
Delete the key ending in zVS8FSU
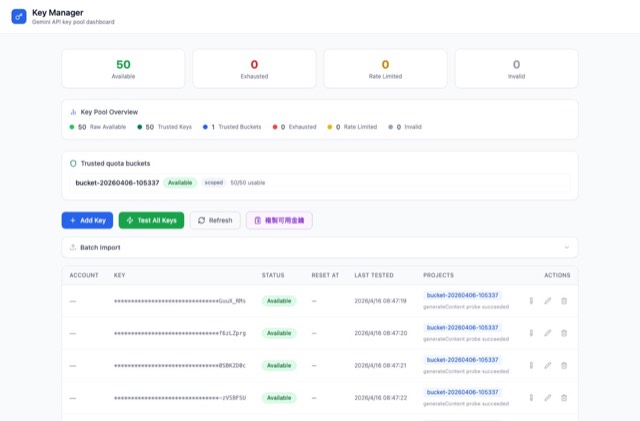point(564,398)
